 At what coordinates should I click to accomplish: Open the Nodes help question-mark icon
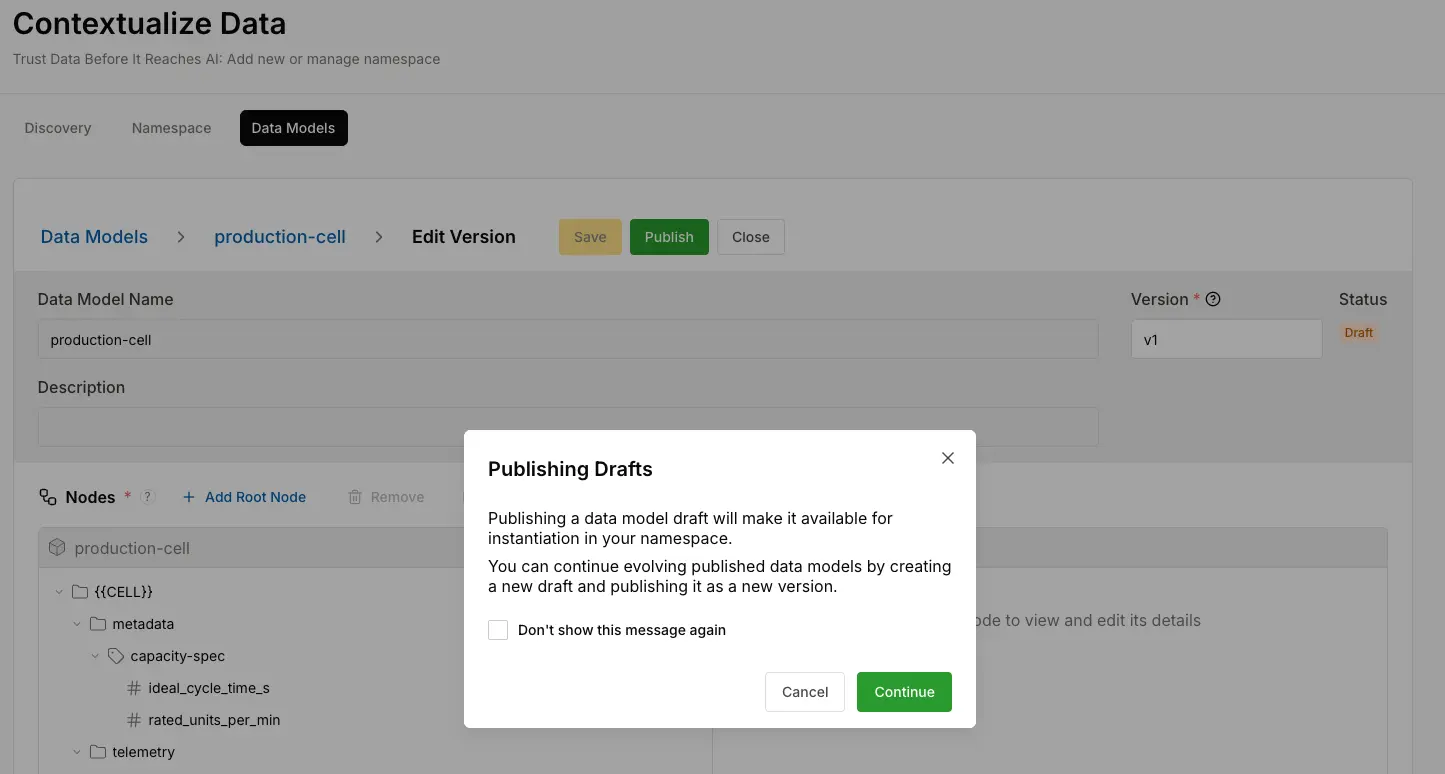[x=148, y=497]
